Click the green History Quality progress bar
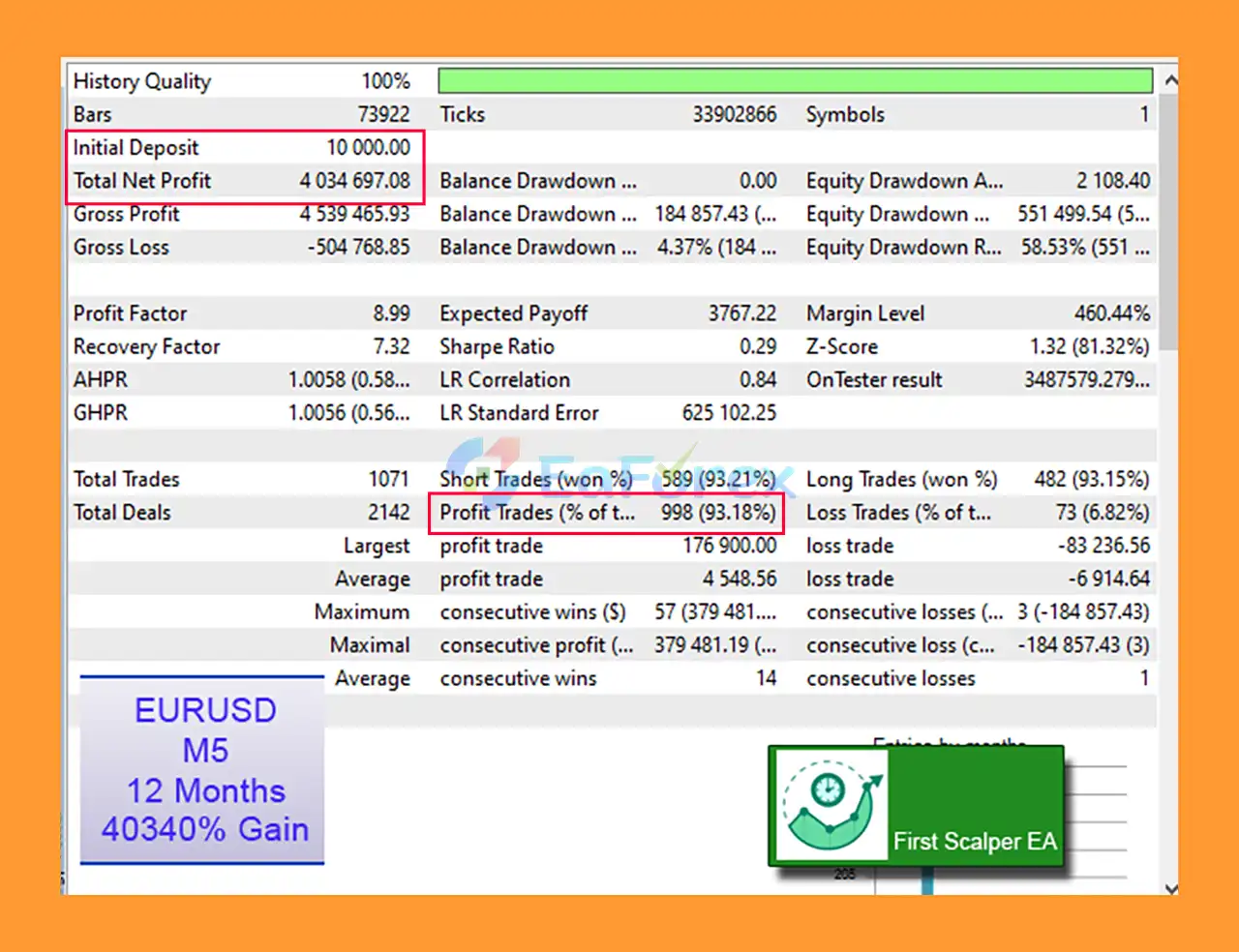This screenshot has height=952, width=1239. coord(795,81)
